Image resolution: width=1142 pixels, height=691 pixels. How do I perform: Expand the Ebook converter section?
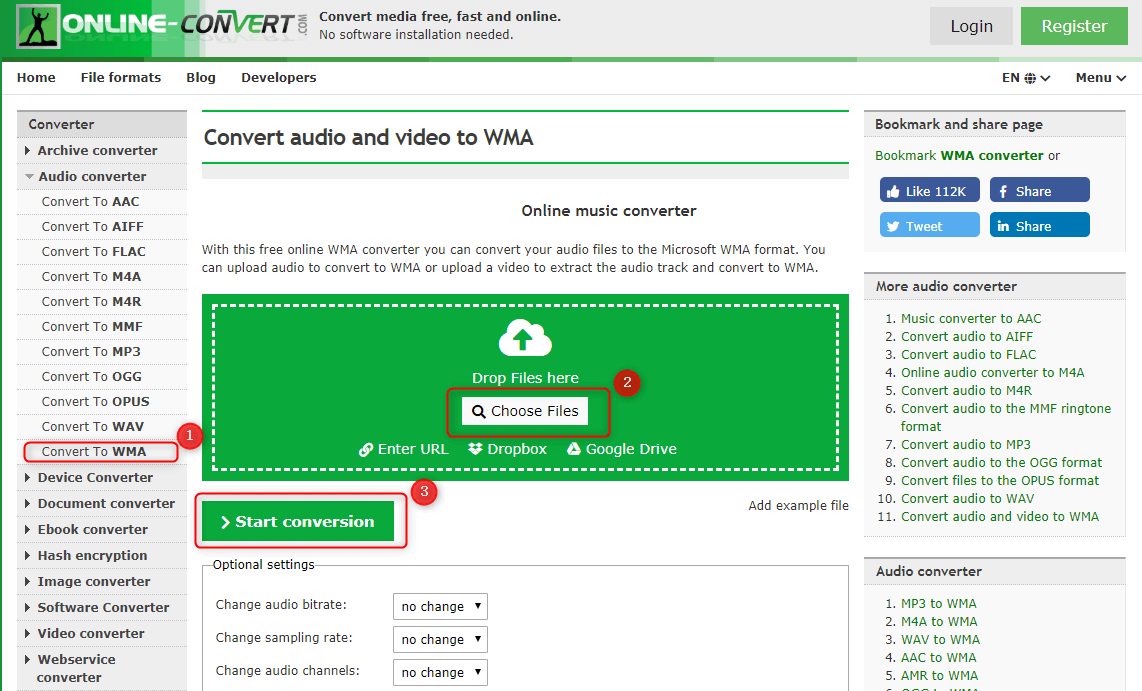[x=102, y=530]
